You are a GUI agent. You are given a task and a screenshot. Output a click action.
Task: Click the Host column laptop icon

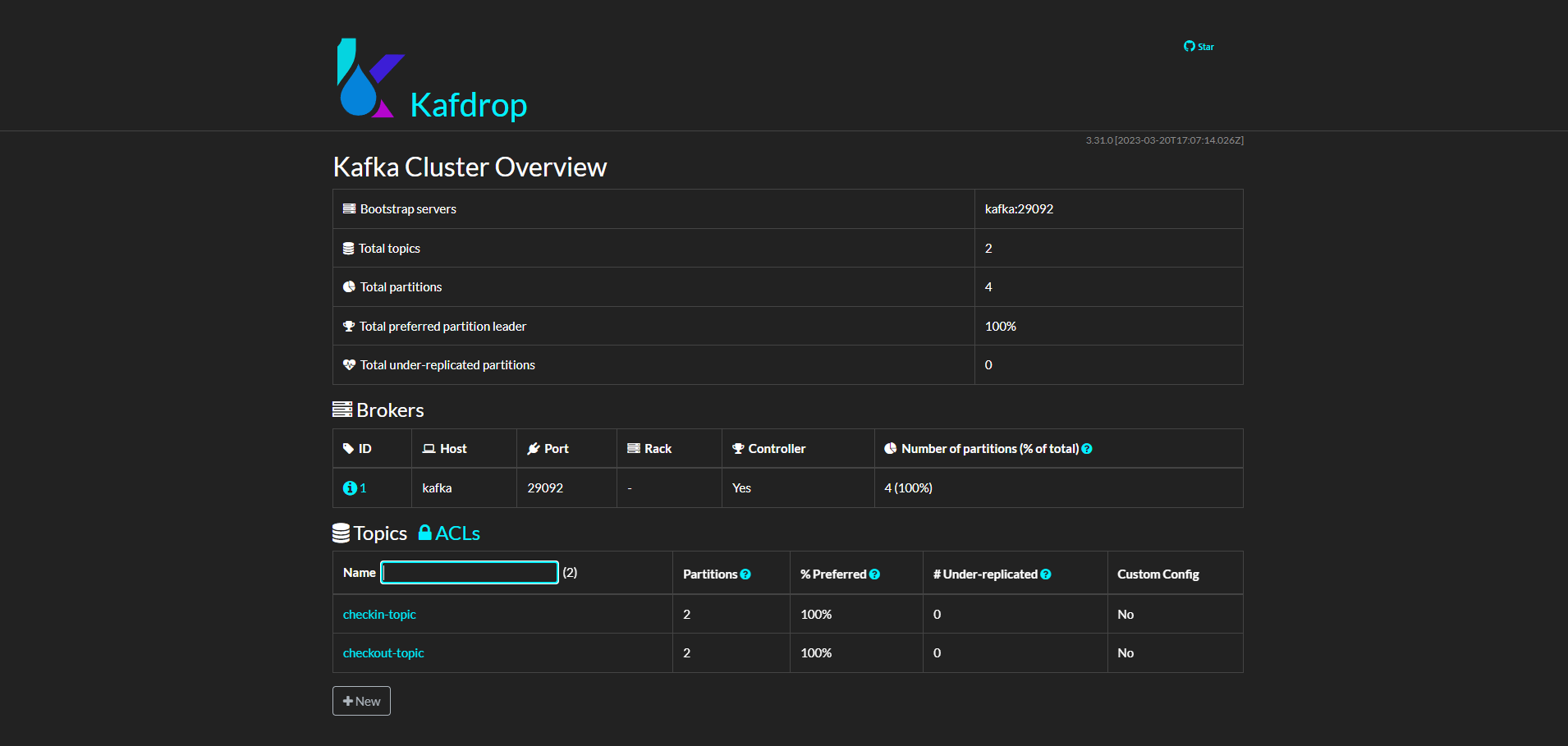click(x=429, y=449)
